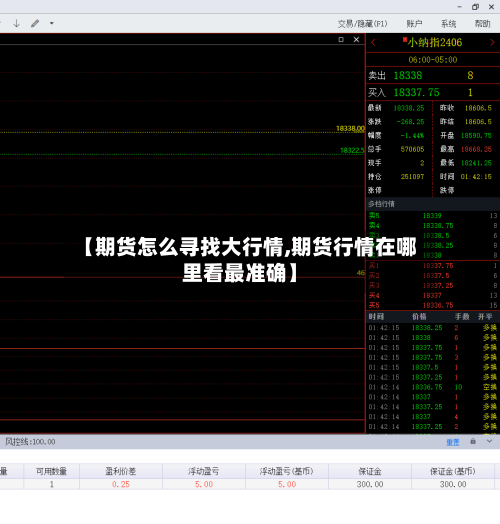Click the 卖出 price 18338
The width and height of the screenshot is (500, 524).
408,76
